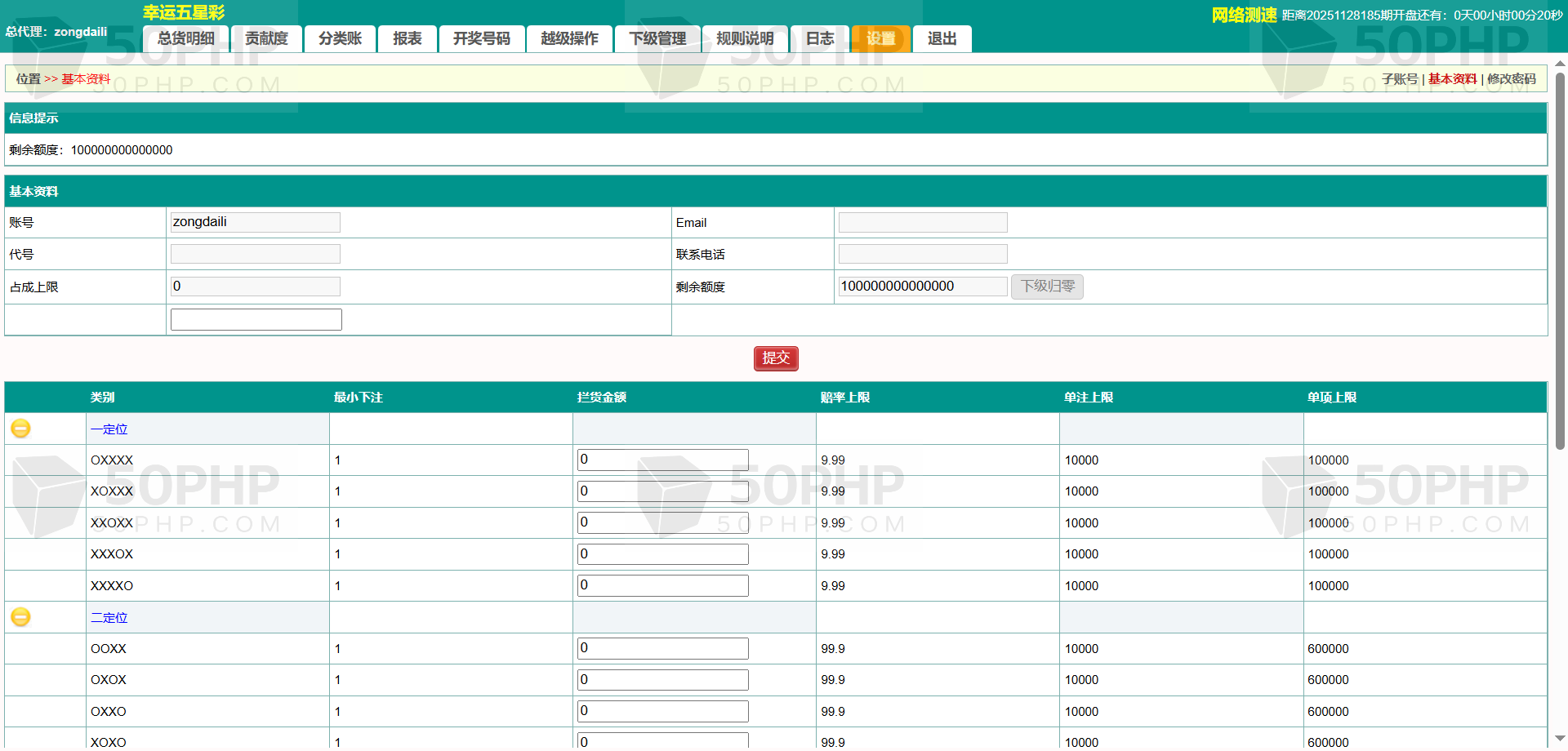Click the 拦货金额 field for OOXX row
This screenshot has height=751, width=1568.
(x=662, y=649)
